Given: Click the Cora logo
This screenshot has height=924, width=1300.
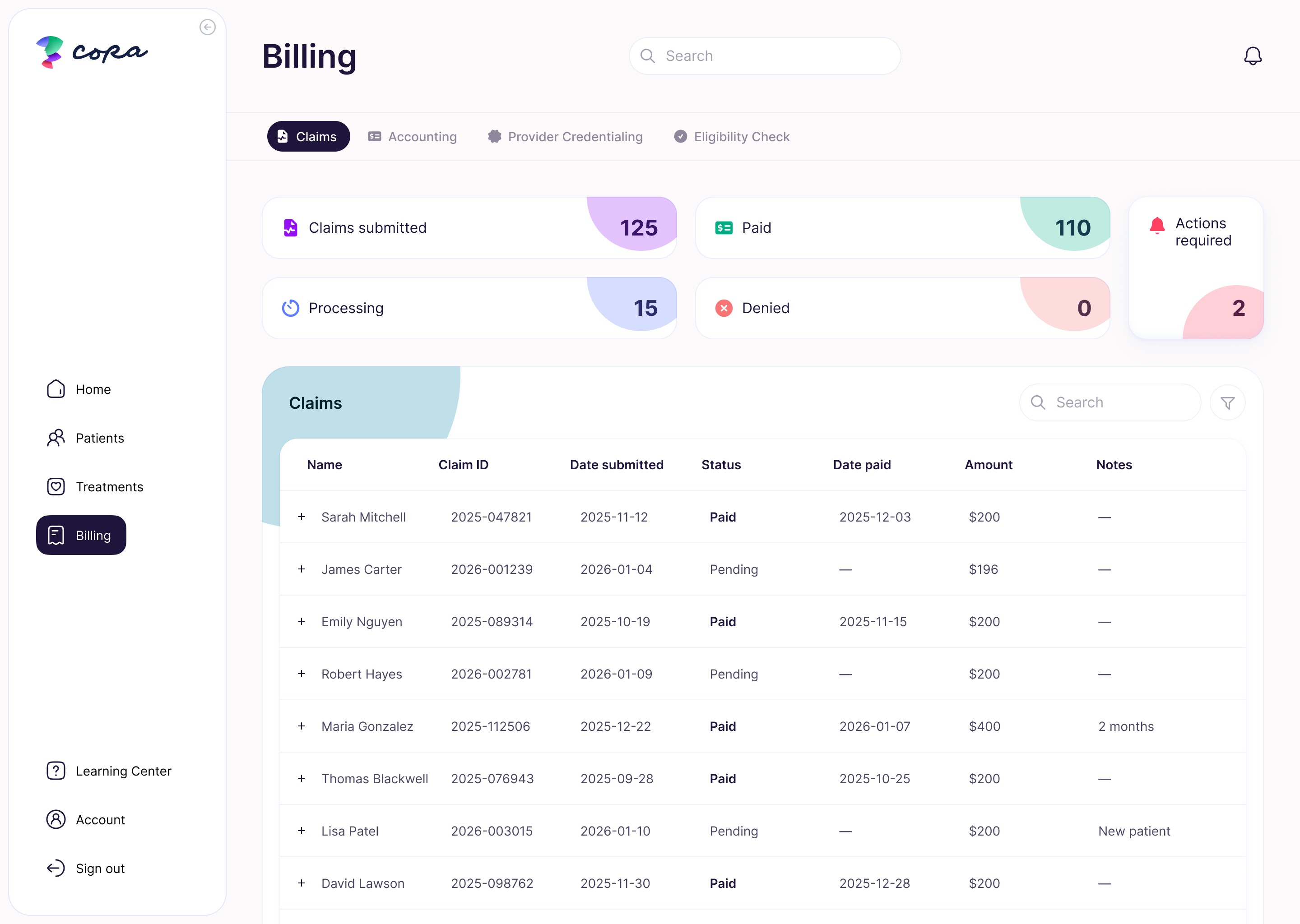Looking at the screenshot, I should click(91, 51).
